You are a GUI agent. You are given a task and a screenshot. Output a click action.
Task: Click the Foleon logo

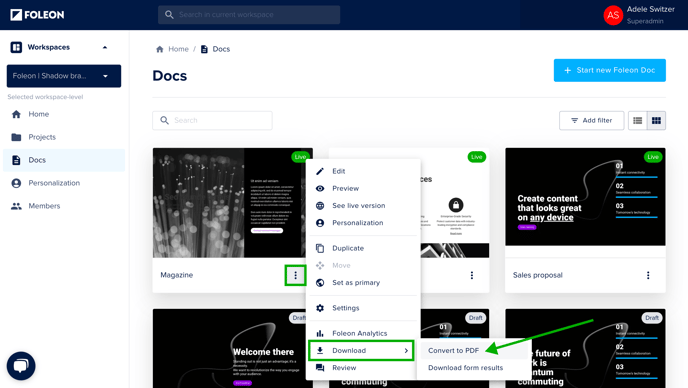point(37,15)
